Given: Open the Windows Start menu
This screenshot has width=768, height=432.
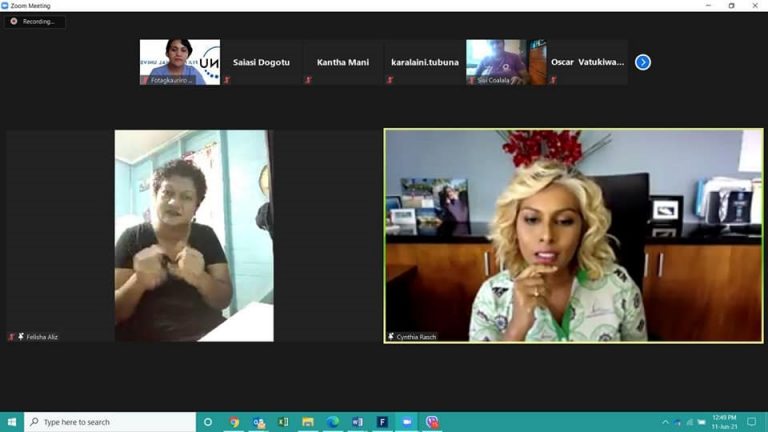Looking at the screenshot, I should pos(12,422).
